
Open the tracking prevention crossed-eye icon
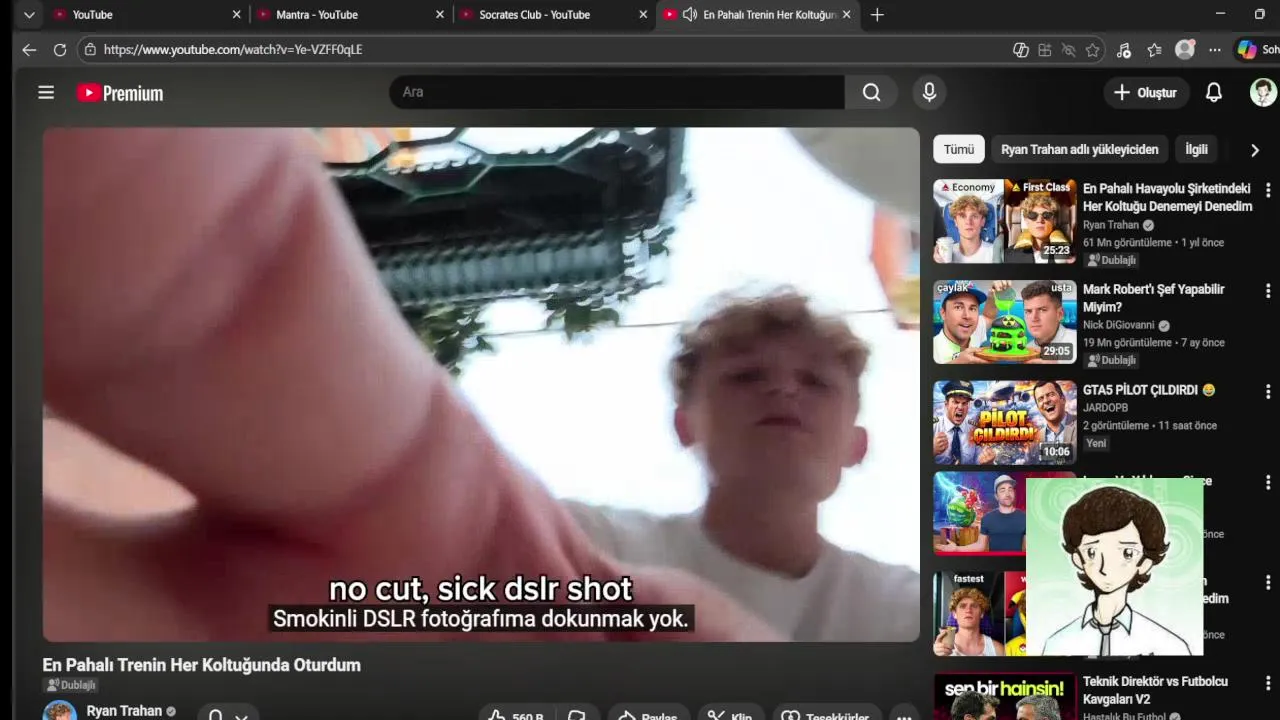(x=1069, y=50)
